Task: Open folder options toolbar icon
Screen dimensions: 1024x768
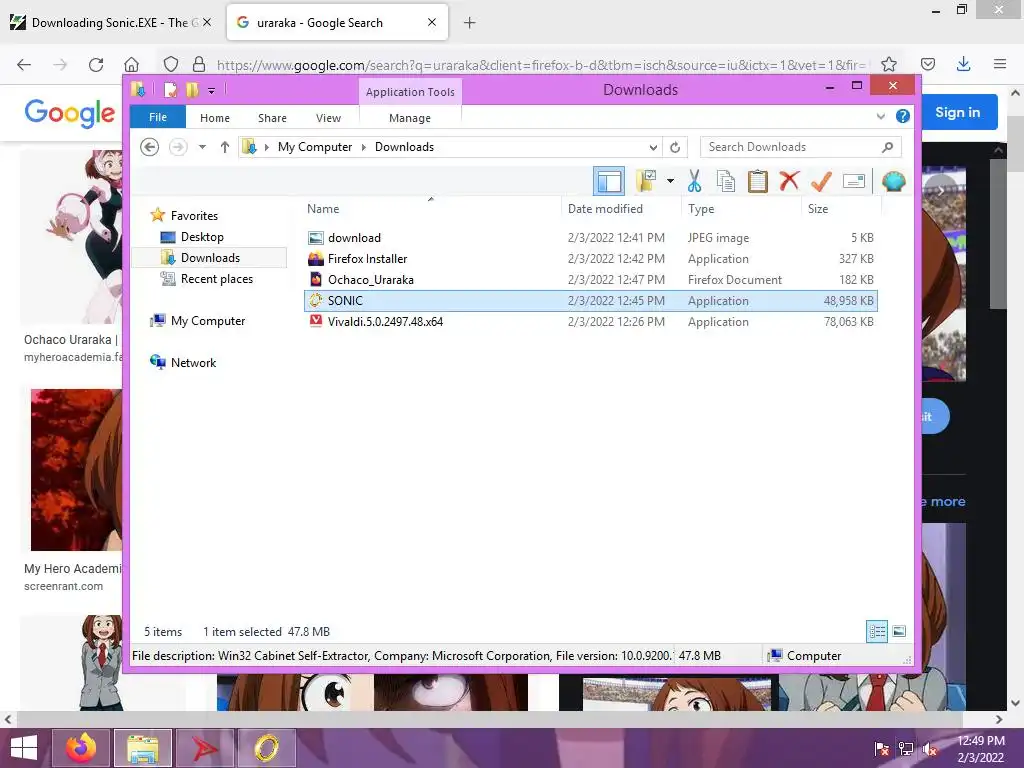Action: pyautogui.click(x=646, y=181)
